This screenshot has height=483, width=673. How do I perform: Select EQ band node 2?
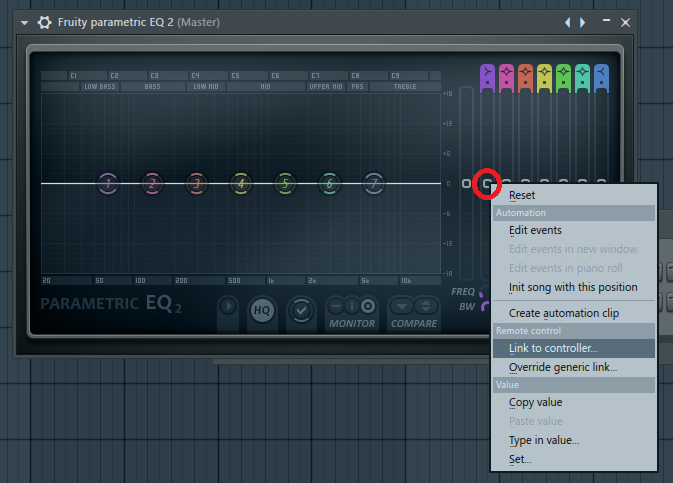point(152,184)
